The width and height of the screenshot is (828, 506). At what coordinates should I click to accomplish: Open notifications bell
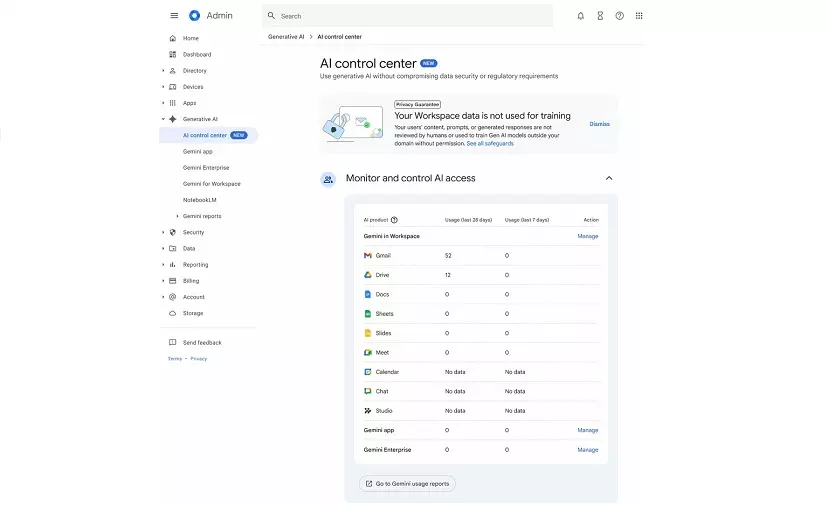pyautogui.click(x=580, y=16)
